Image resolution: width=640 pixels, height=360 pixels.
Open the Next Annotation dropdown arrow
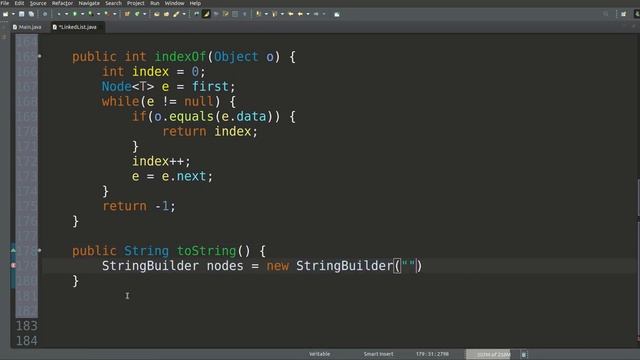pos(266,14)
